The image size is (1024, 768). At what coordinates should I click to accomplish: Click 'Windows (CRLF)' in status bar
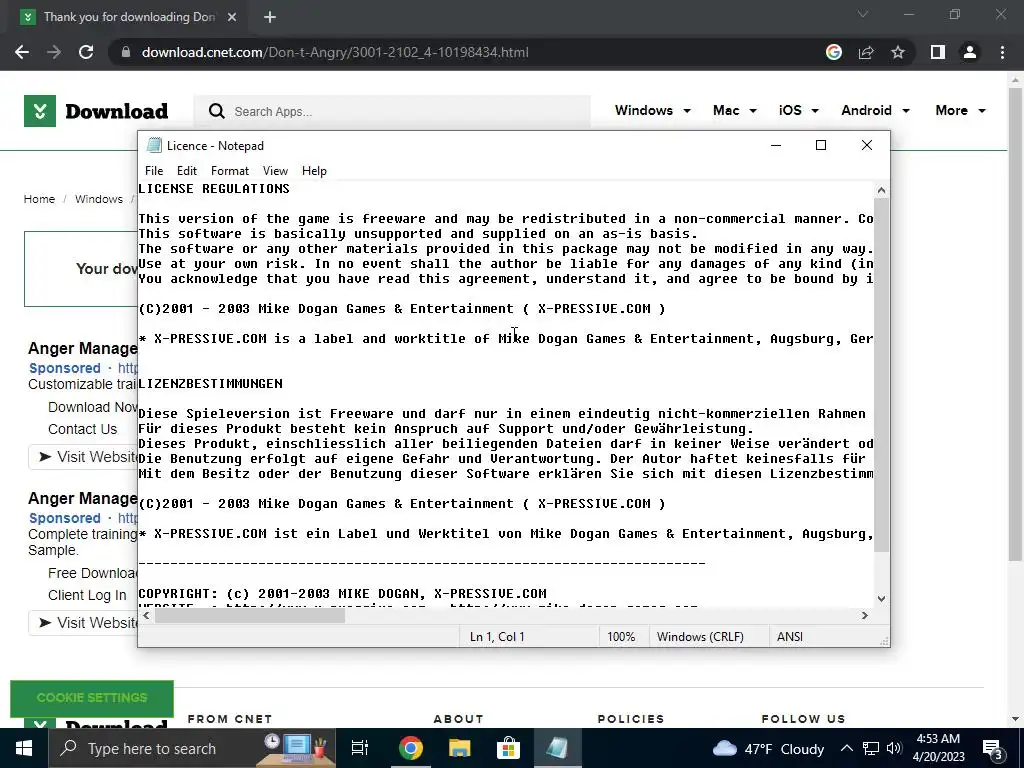[700, 637]
